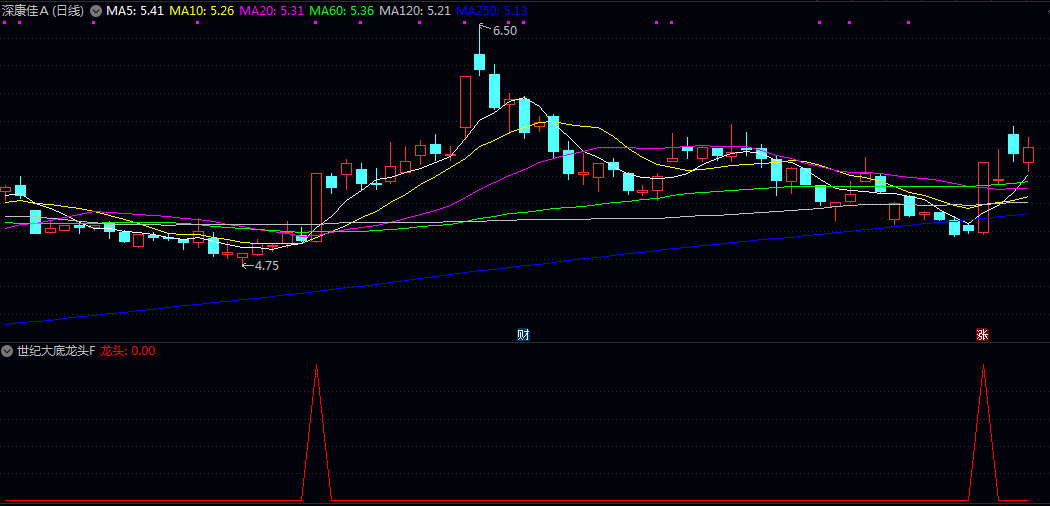Click the 财 financial report marker icon

coord(522,334)
